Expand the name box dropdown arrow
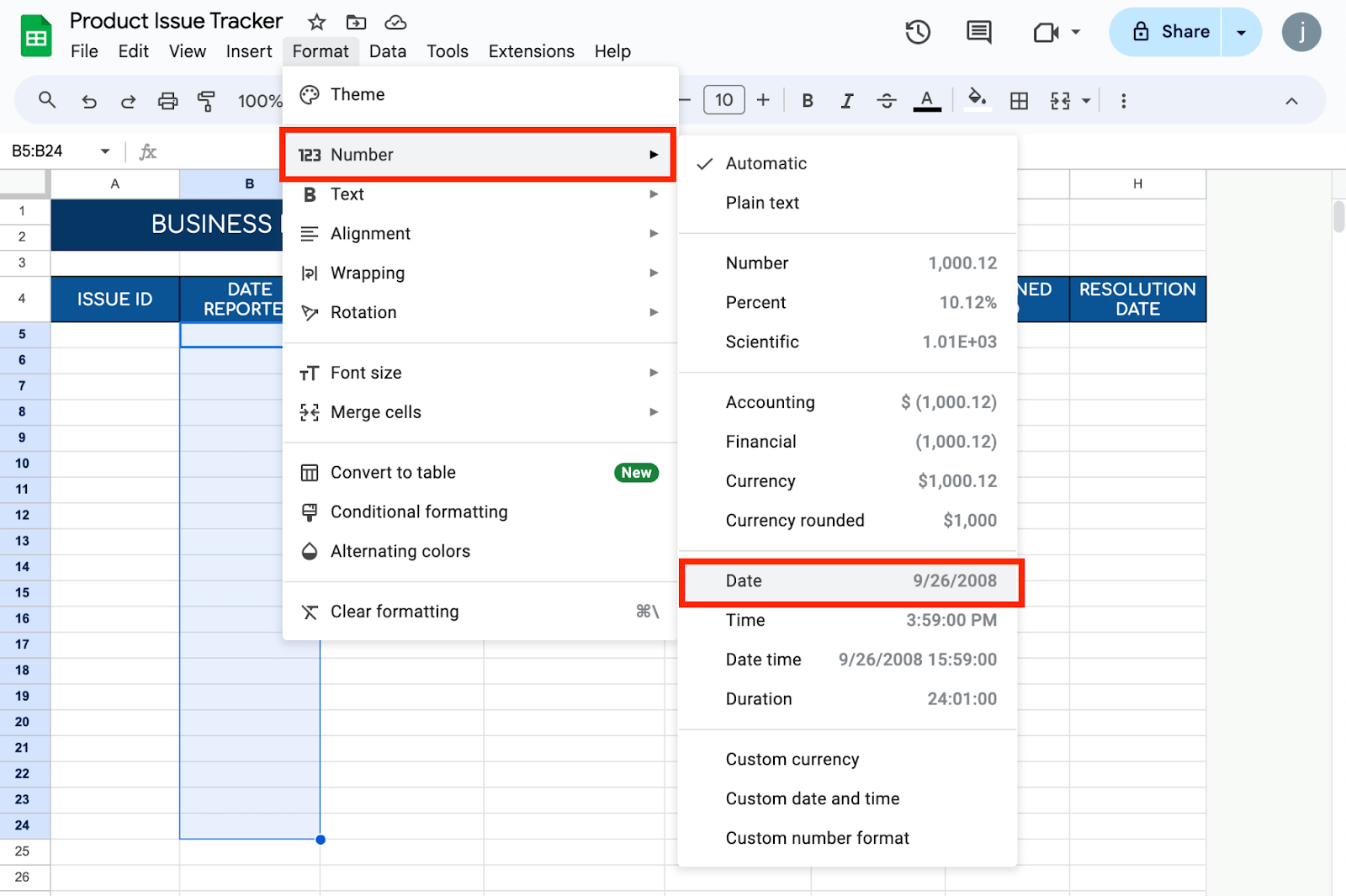 105,151
